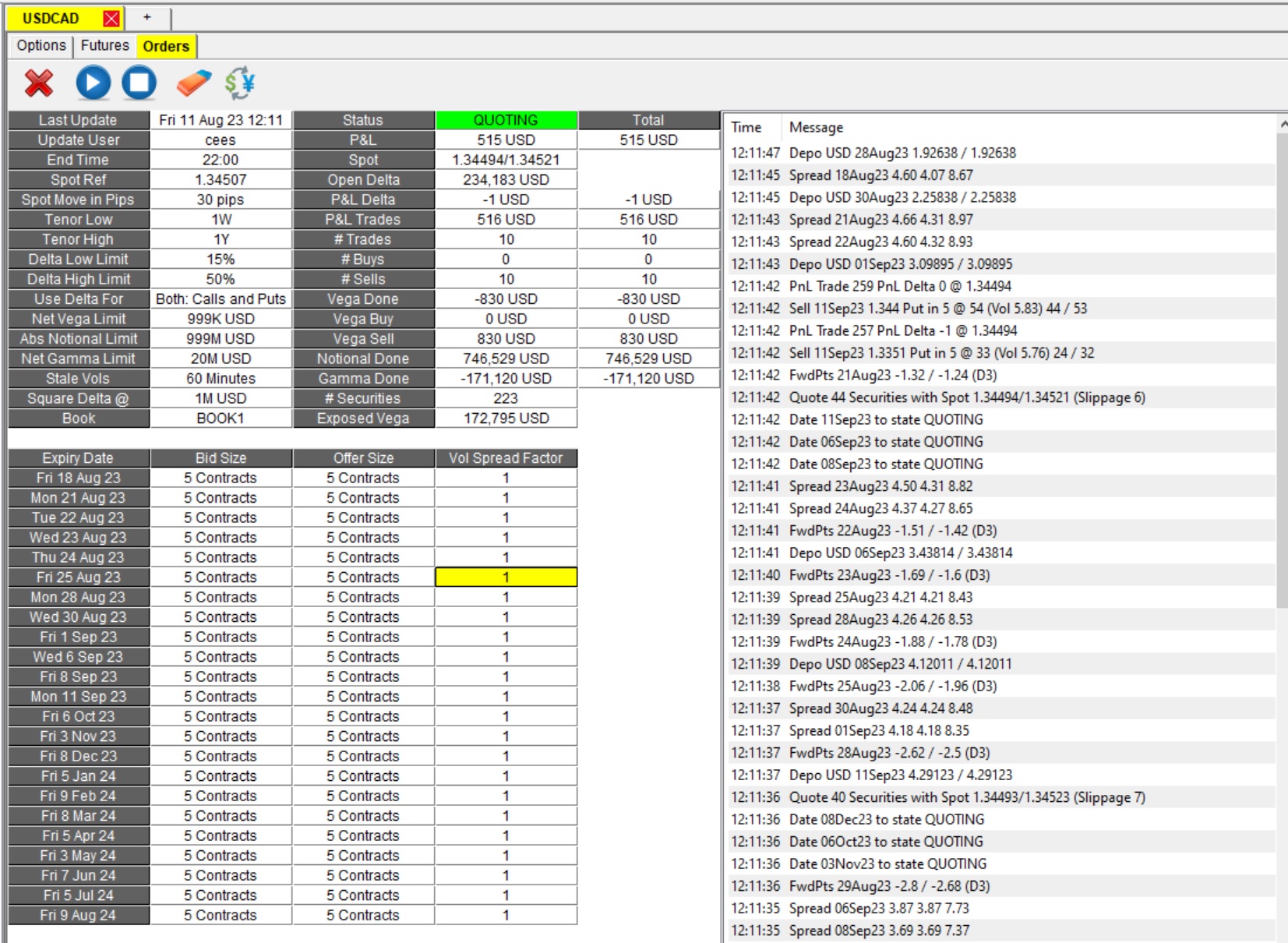Close the USDCAD tab with red X
1288x943 pixels.
[x=111, y=19]
